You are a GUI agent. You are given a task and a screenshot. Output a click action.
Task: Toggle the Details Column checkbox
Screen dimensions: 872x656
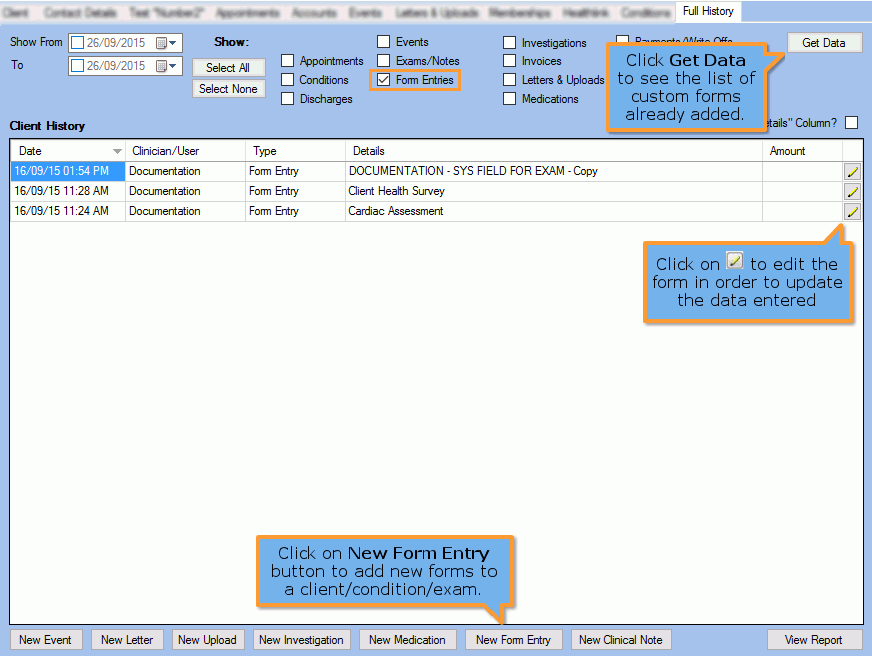851,122
